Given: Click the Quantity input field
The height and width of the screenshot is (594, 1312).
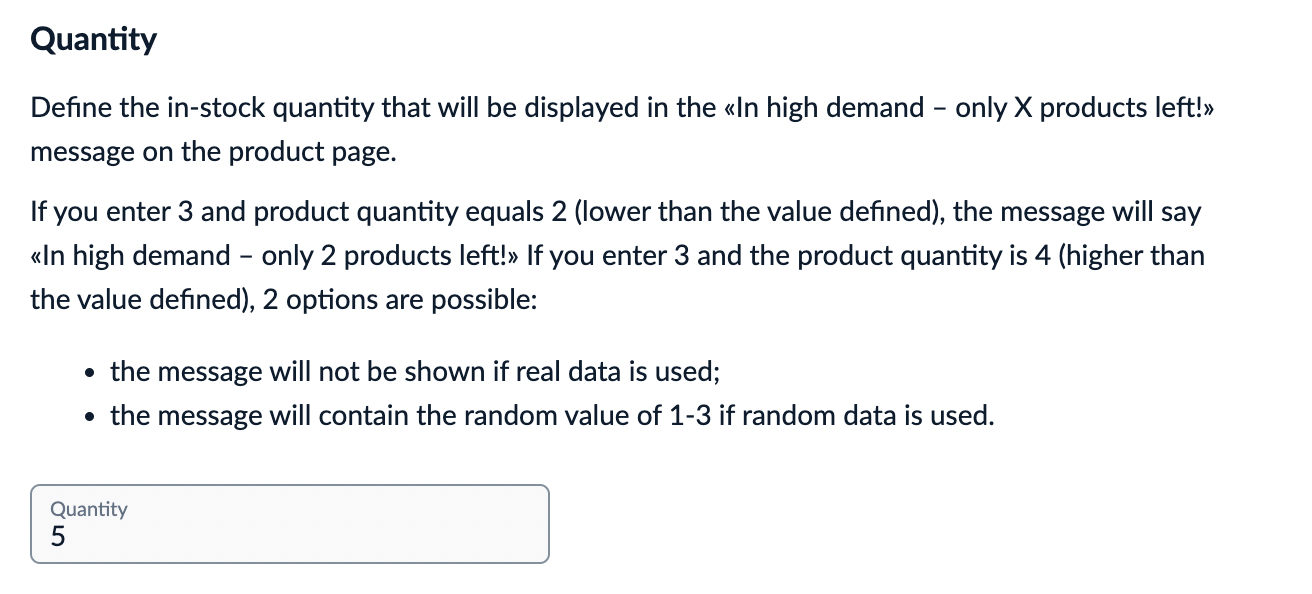Looking at the screenshot, I should click(290, 524).
